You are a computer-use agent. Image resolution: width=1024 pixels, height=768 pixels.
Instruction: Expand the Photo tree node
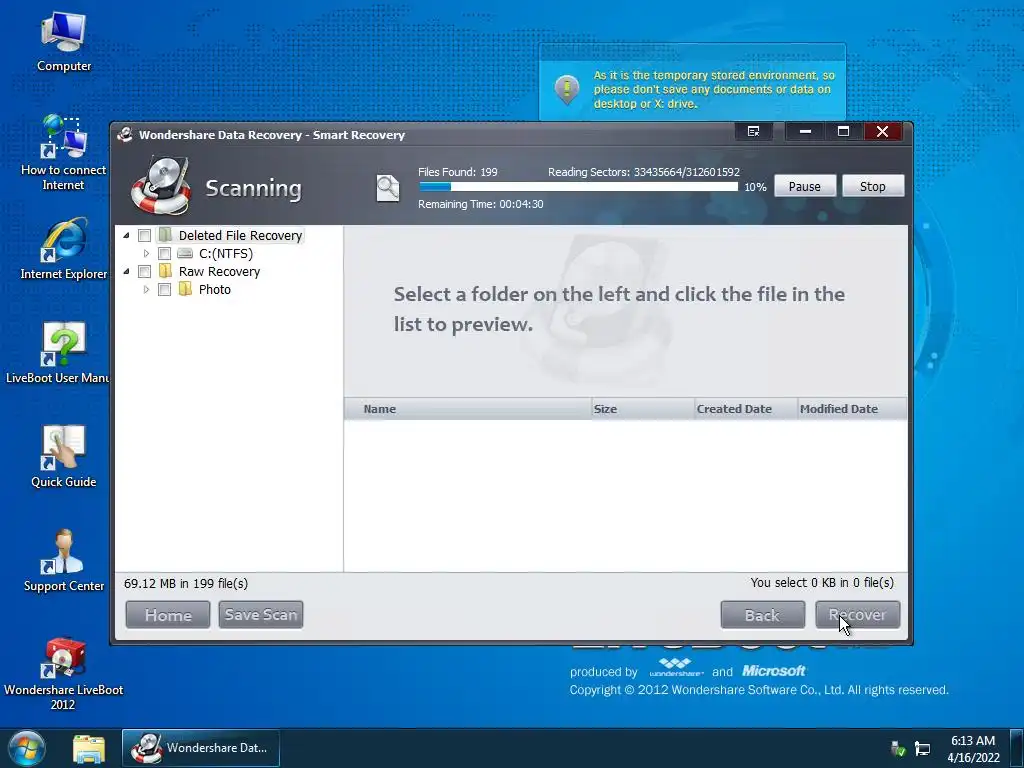tap(146, 289)
